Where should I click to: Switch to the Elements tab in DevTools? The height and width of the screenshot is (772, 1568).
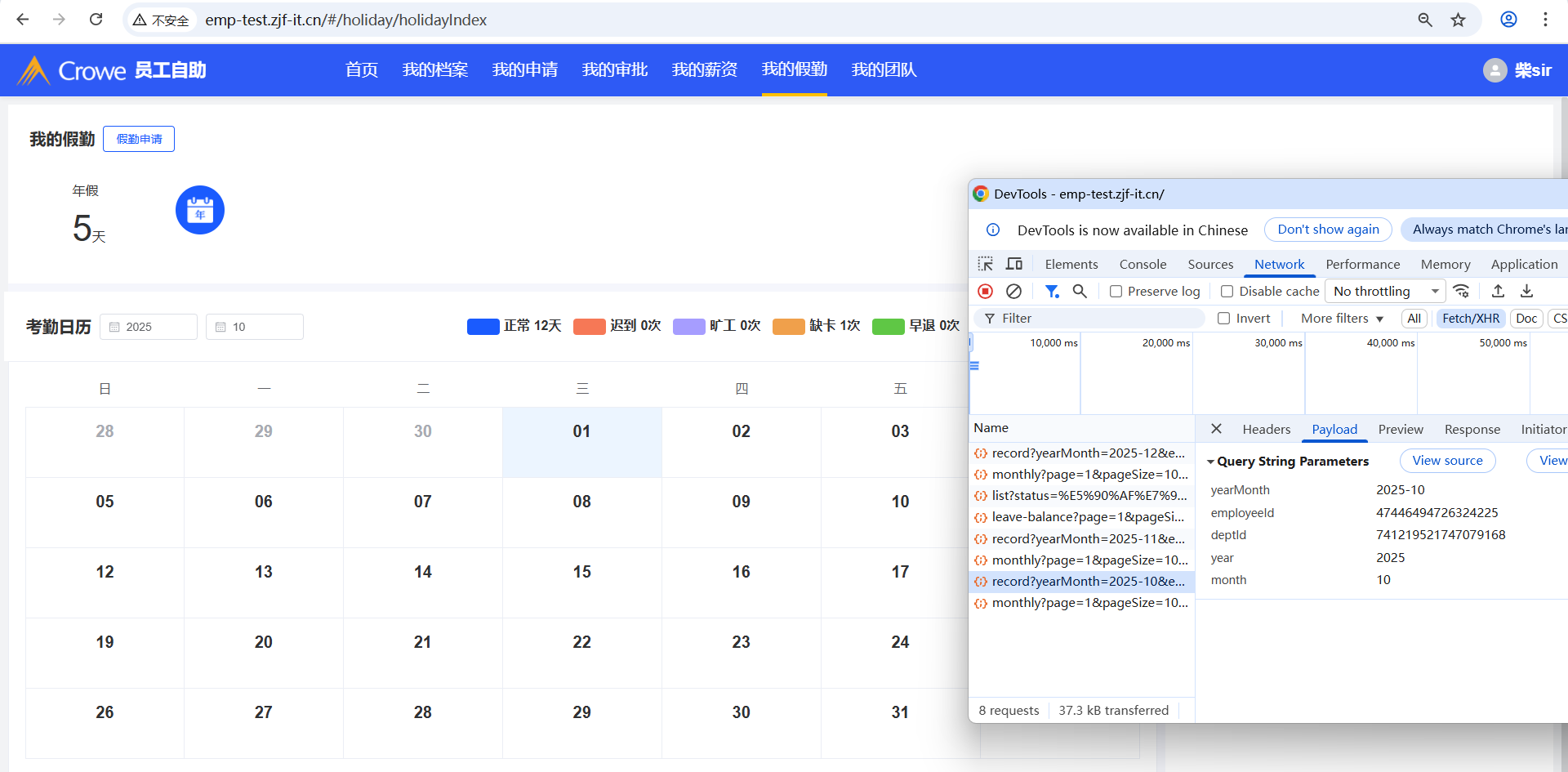point(1071,264)
